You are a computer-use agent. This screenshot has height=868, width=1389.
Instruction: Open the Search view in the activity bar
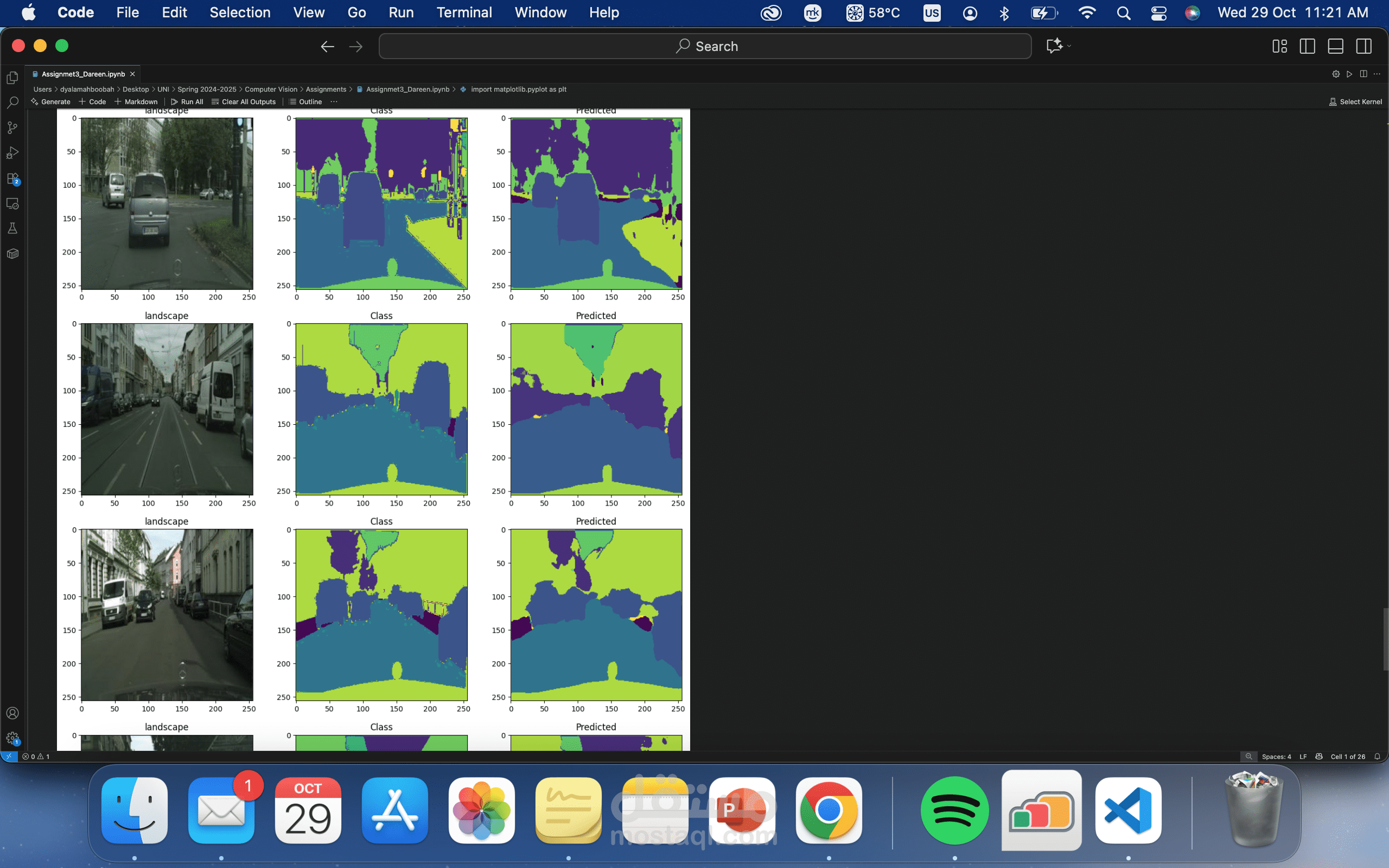click(x=12, y=103)
